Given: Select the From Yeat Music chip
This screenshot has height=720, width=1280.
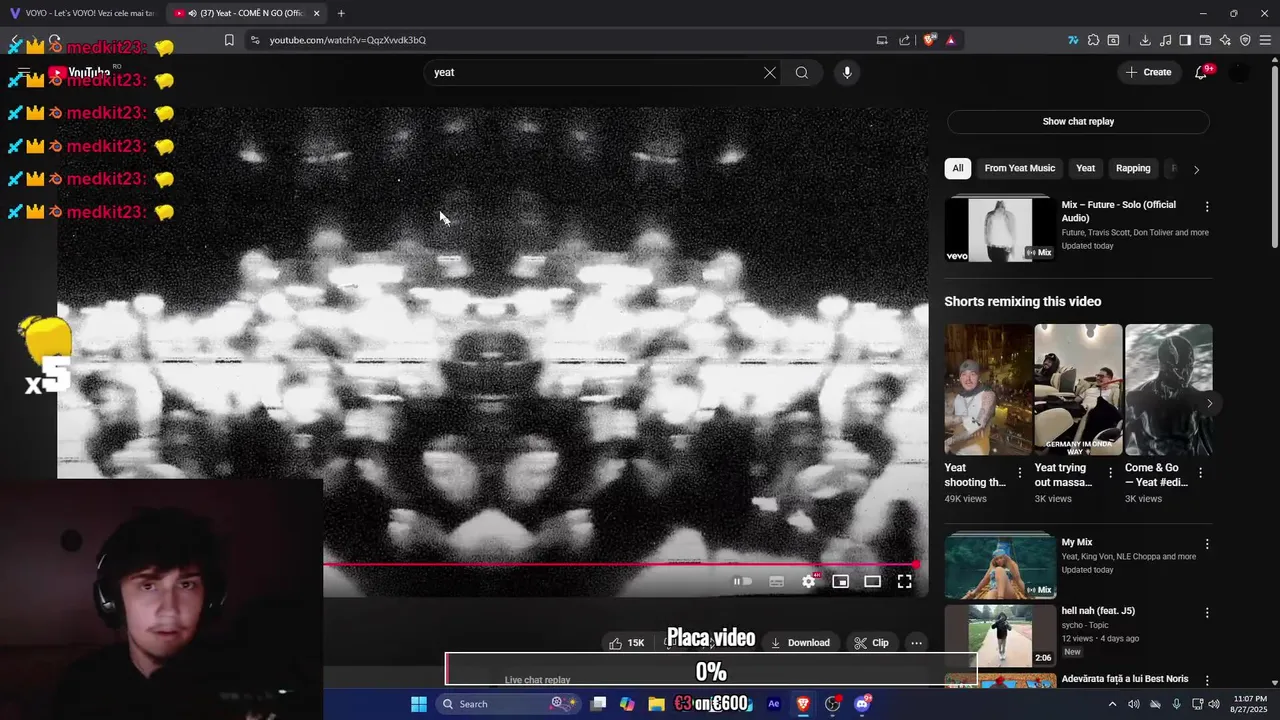Looking at the screenshot, I should [1019, 168].
